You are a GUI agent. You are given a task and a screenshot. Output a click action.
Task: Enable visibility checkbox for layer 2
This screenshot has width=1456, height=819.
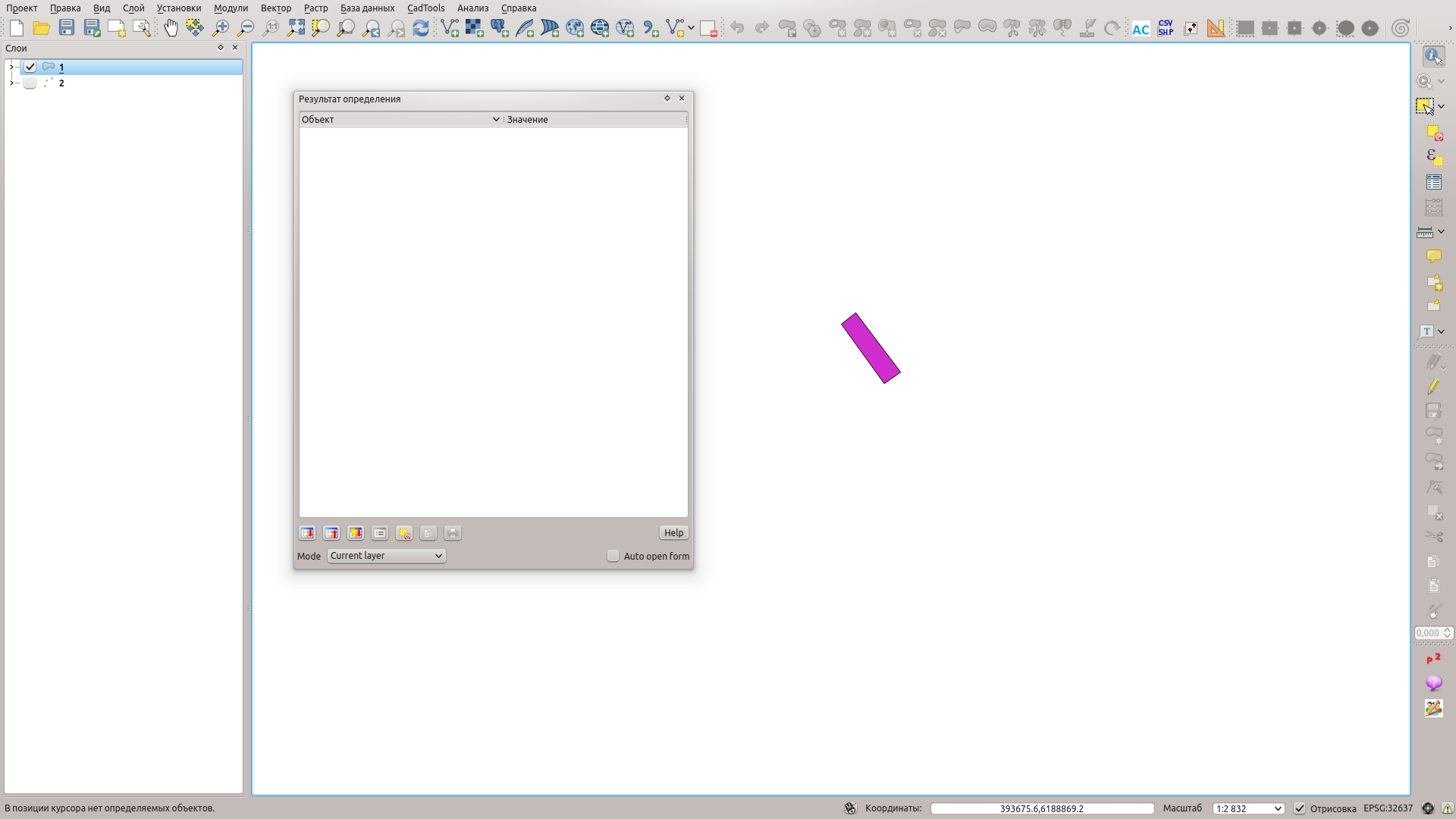pyautogui.click(x=30, y=83)
